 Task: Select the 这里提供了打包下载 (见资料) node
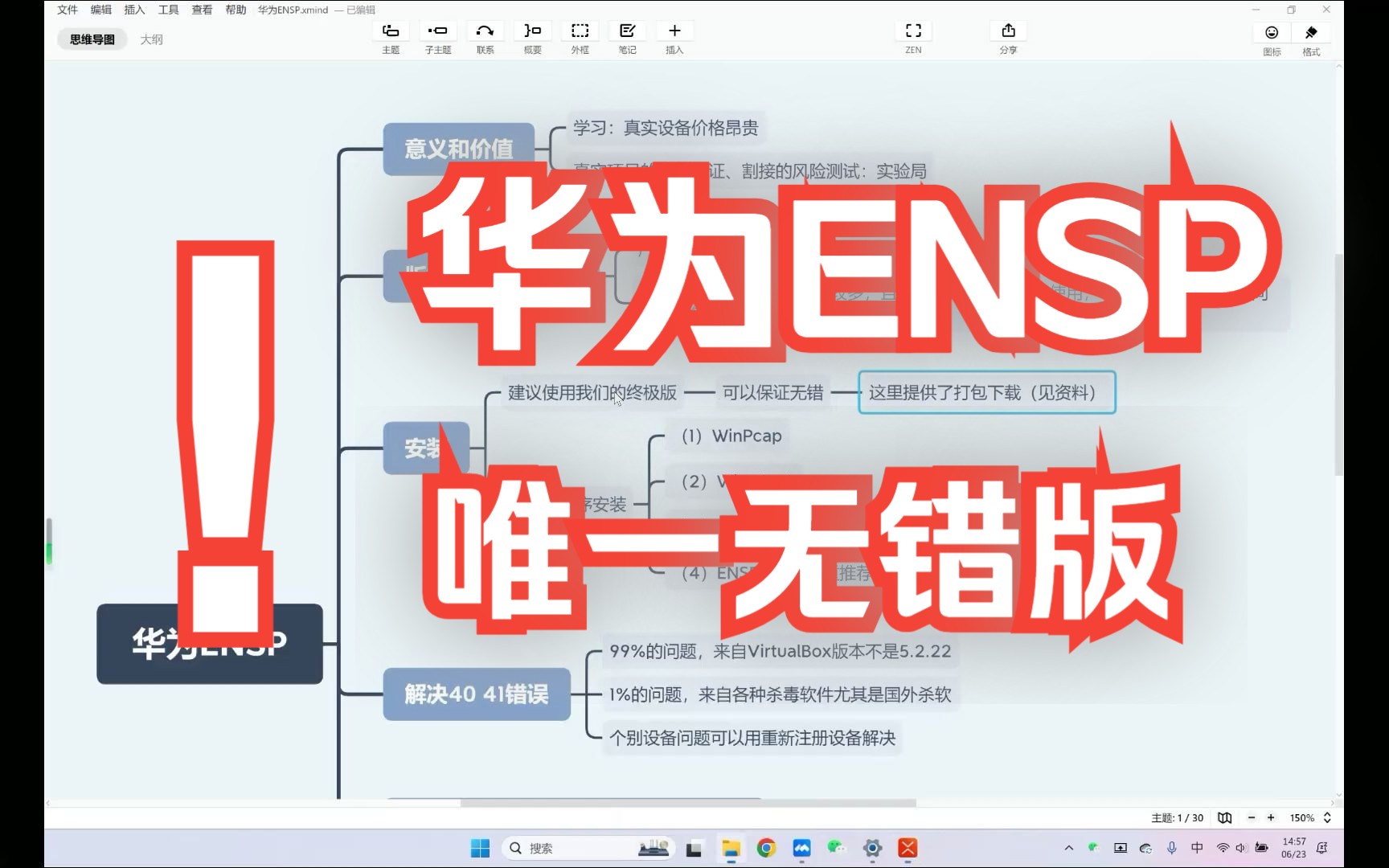(987, 392)
